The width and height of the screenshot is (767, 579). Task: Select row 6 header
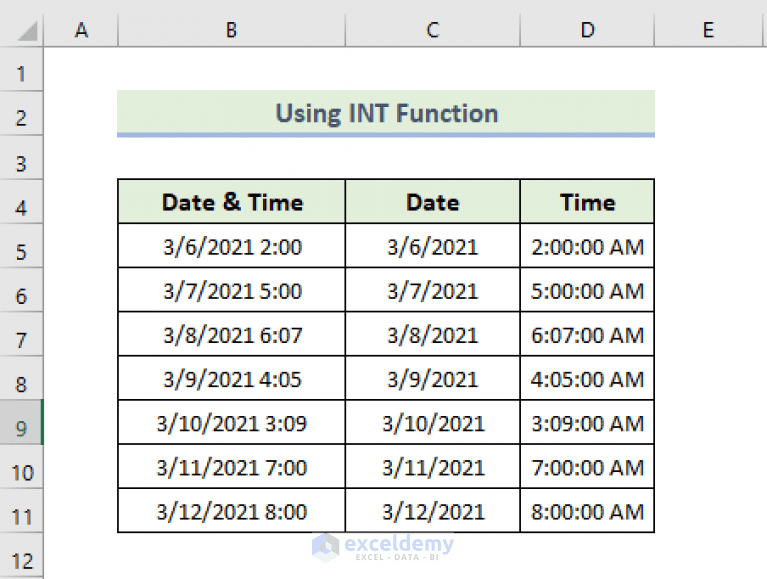click(22, 290)
